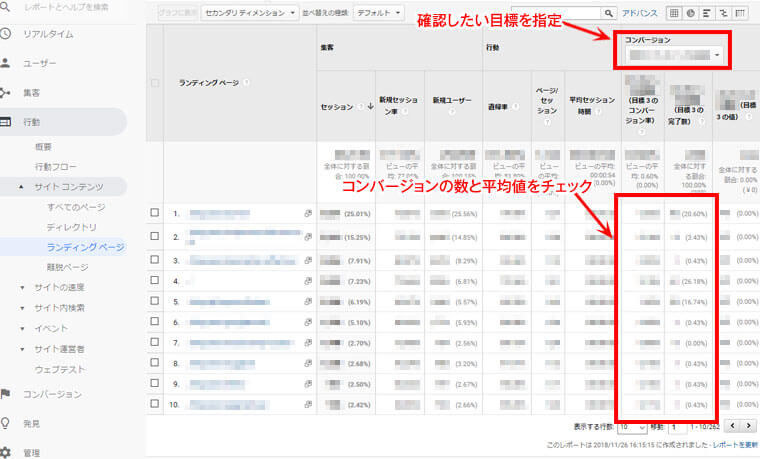Click the table search magnifier button
Screen dimensions: 760x459
609,13
